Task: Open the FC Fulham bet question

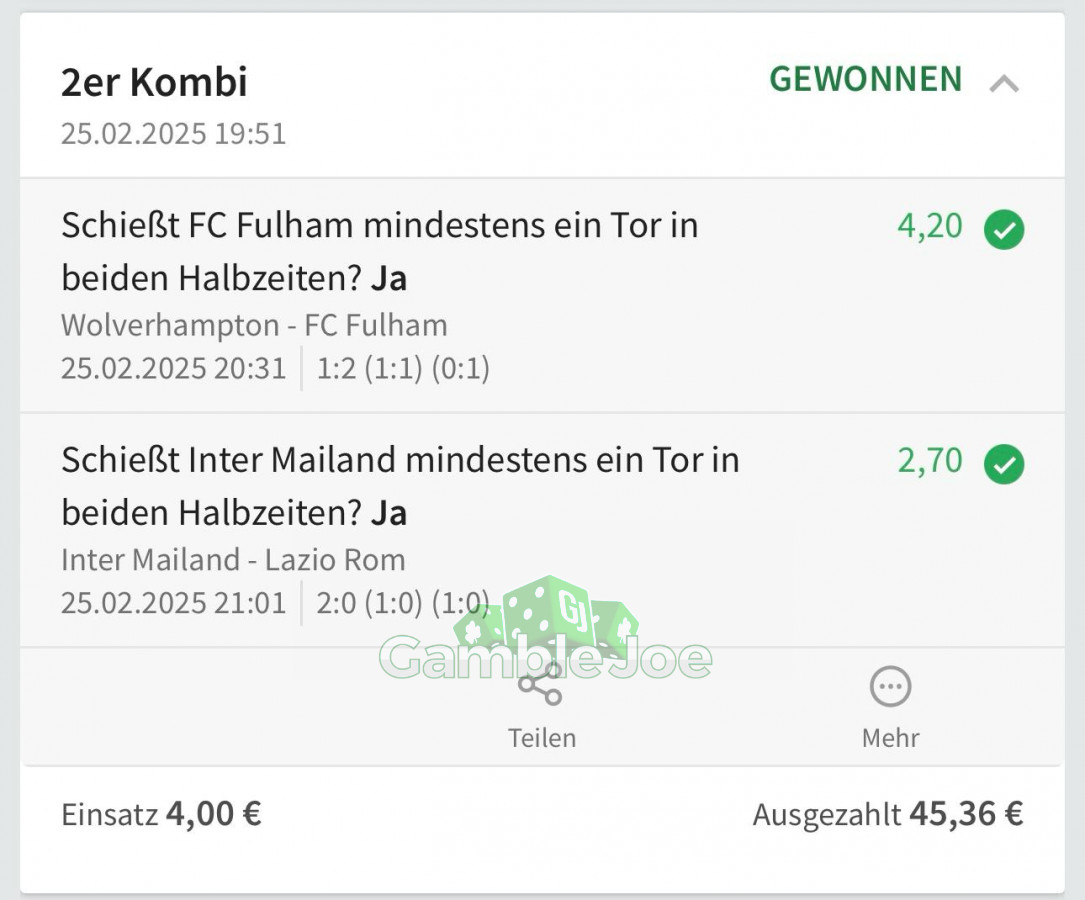Action: 380,252
